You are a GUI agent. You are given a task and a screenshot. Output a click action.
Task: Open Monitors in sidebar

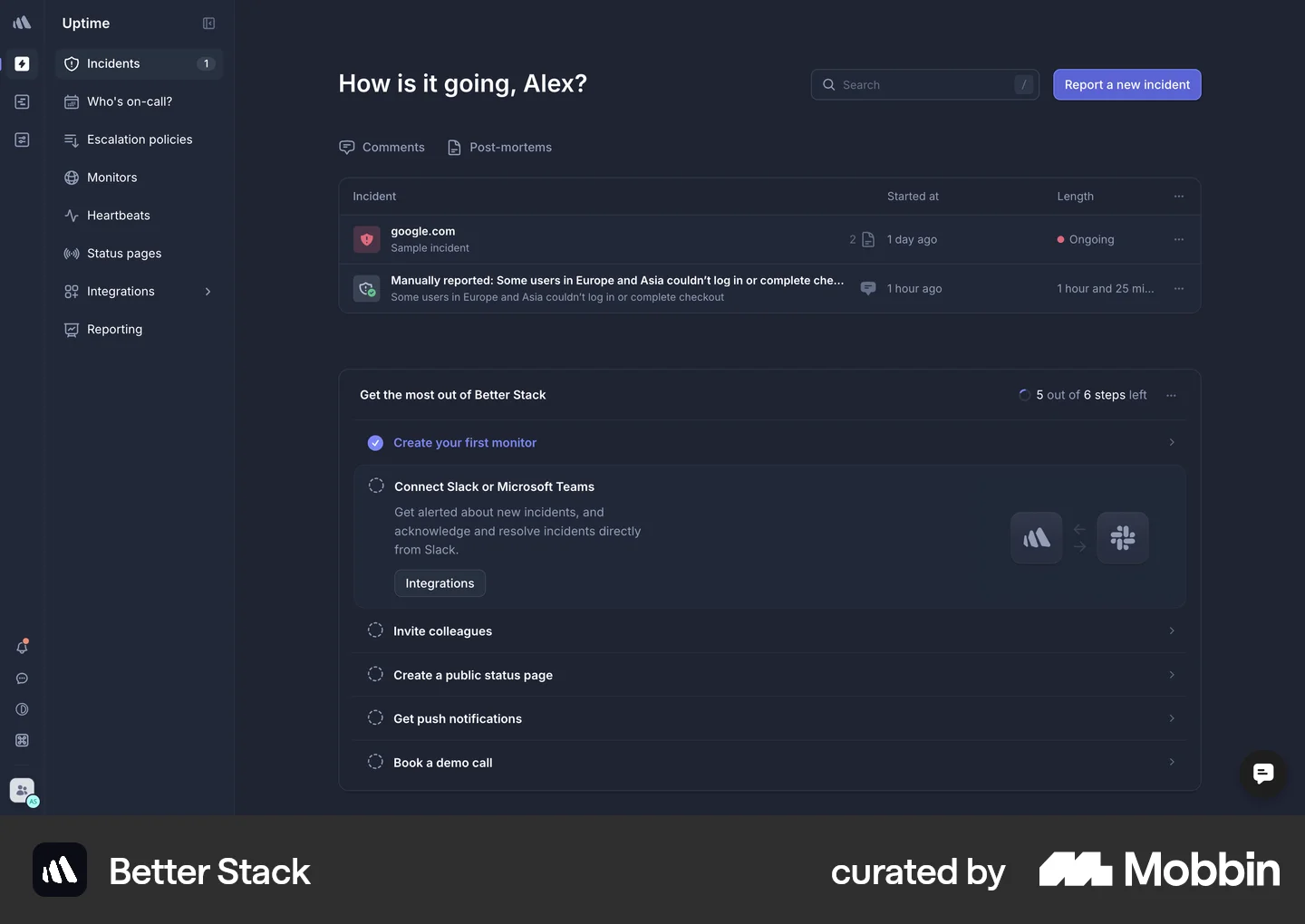point(139,178)
